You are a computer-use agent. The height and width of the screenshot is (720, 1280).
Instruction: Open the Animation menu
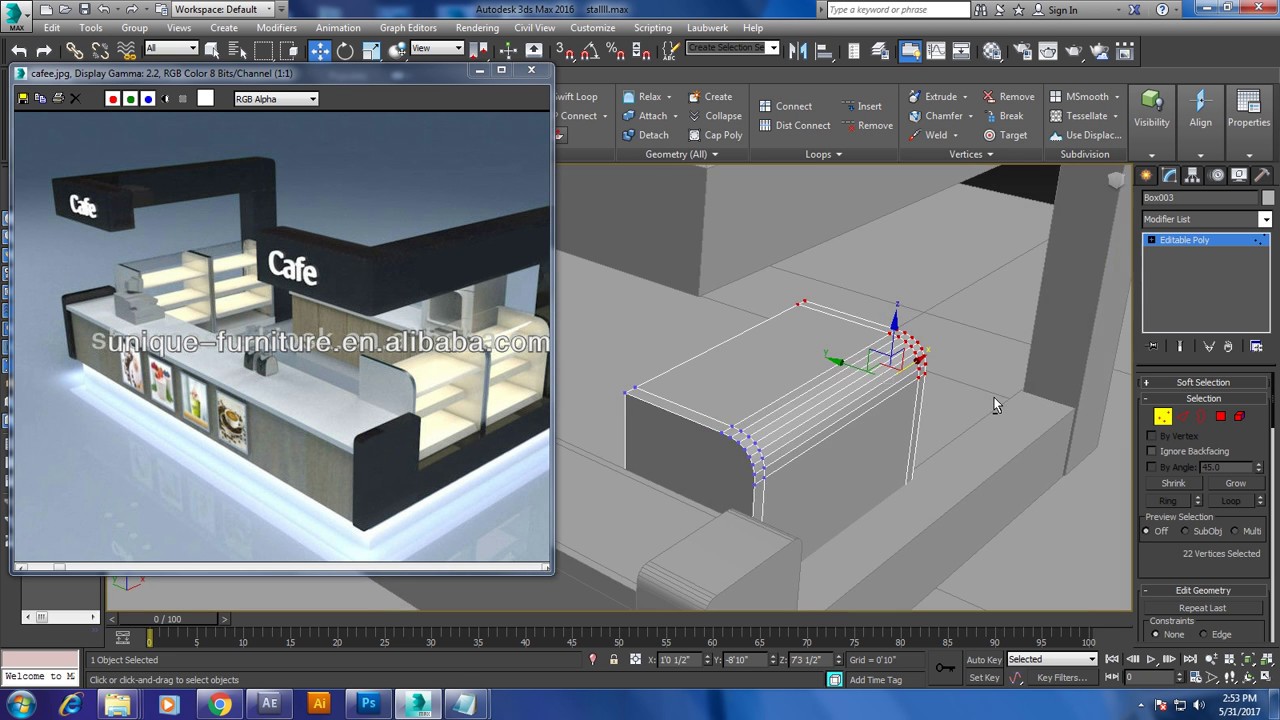pyautogui.click(x=338, y=28)
